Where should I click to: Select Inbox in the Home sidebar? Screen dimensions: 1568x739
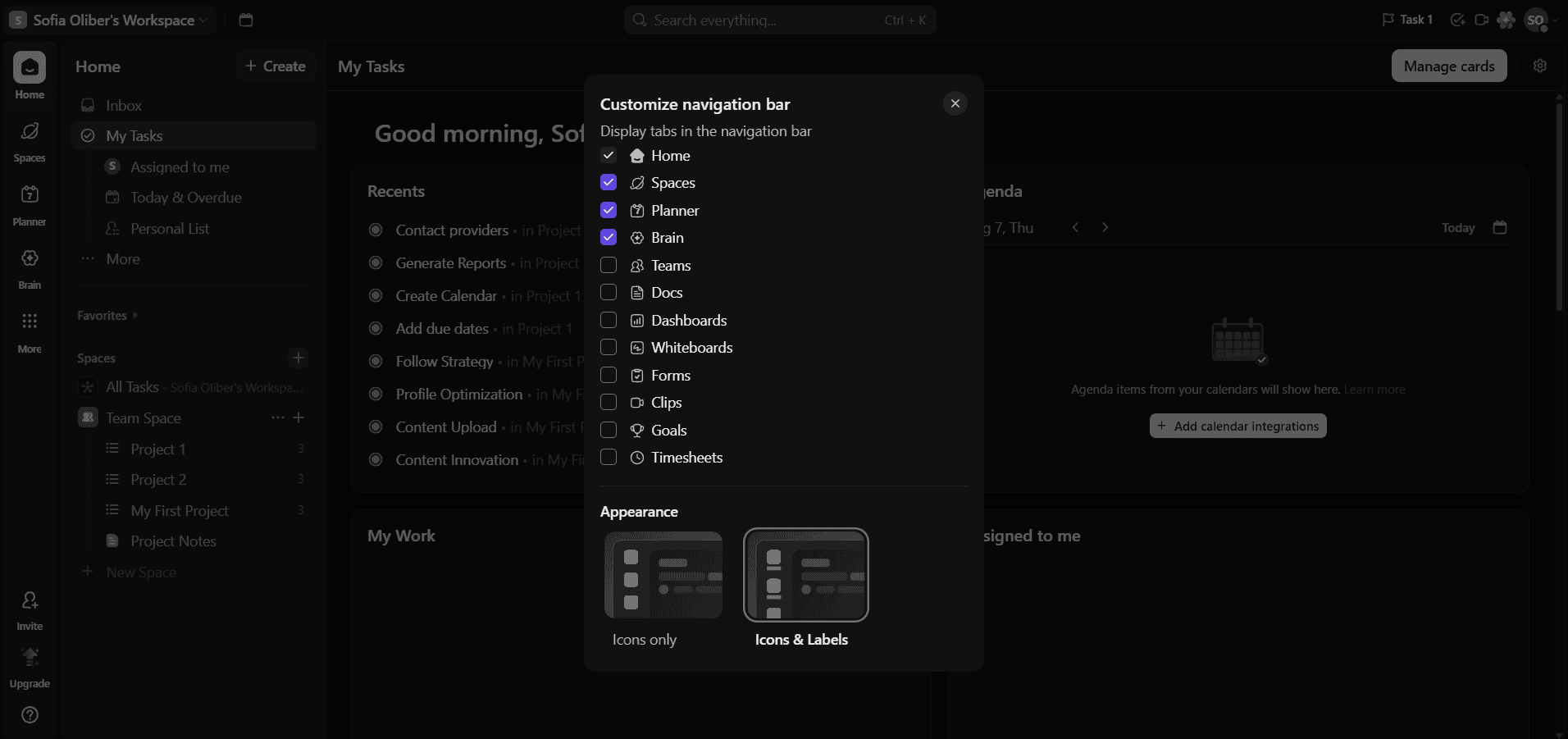coord(123,106)
